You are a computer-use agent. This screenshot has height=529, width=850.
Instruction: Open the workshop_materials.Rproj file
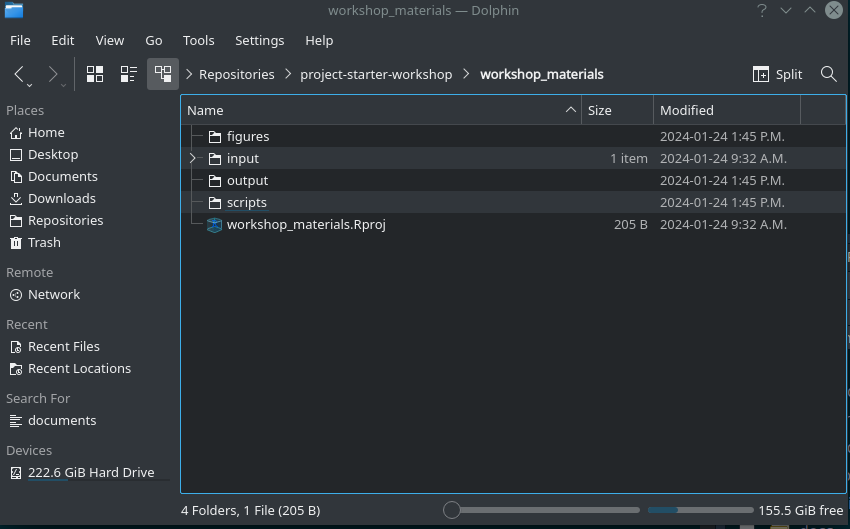point(305,225)
